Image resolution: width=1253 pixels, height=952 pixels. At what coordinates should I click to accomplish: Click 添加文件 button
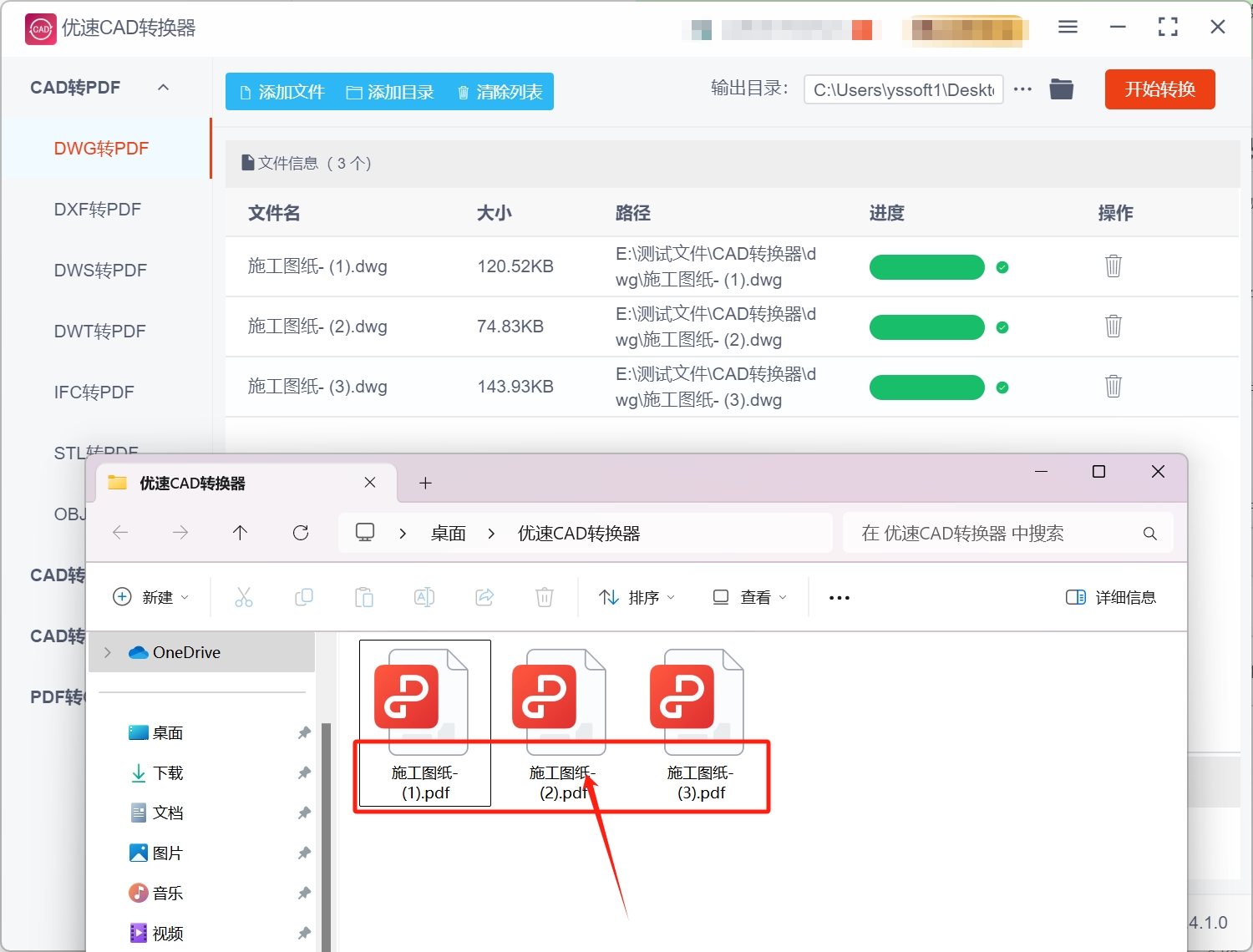[x=282, y=92]
